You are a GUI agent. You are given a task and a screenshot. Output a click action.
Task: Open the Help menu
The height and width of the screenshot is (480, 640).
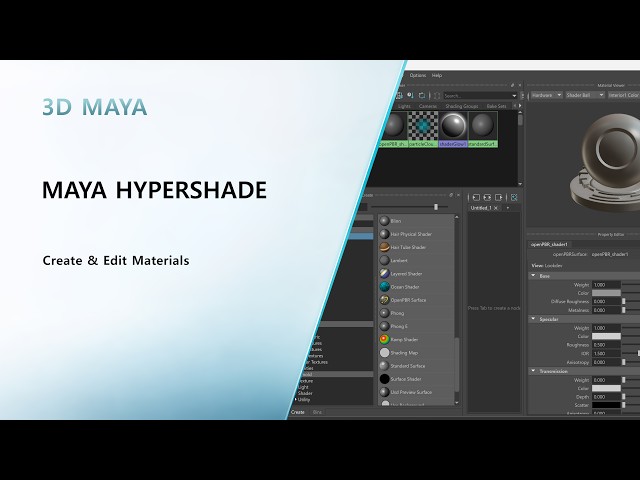point(437,75)
